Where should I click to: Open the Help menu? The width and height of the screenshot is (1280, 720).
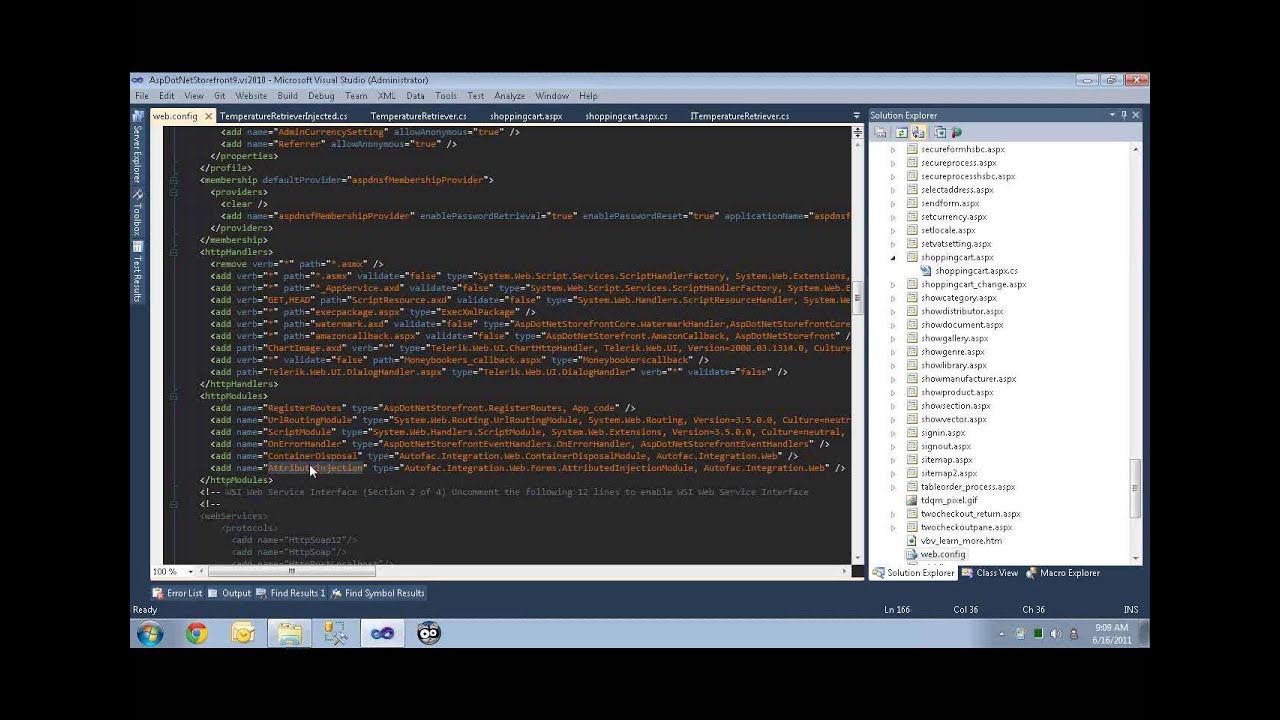pyautogui.click(x=588, y=96)
